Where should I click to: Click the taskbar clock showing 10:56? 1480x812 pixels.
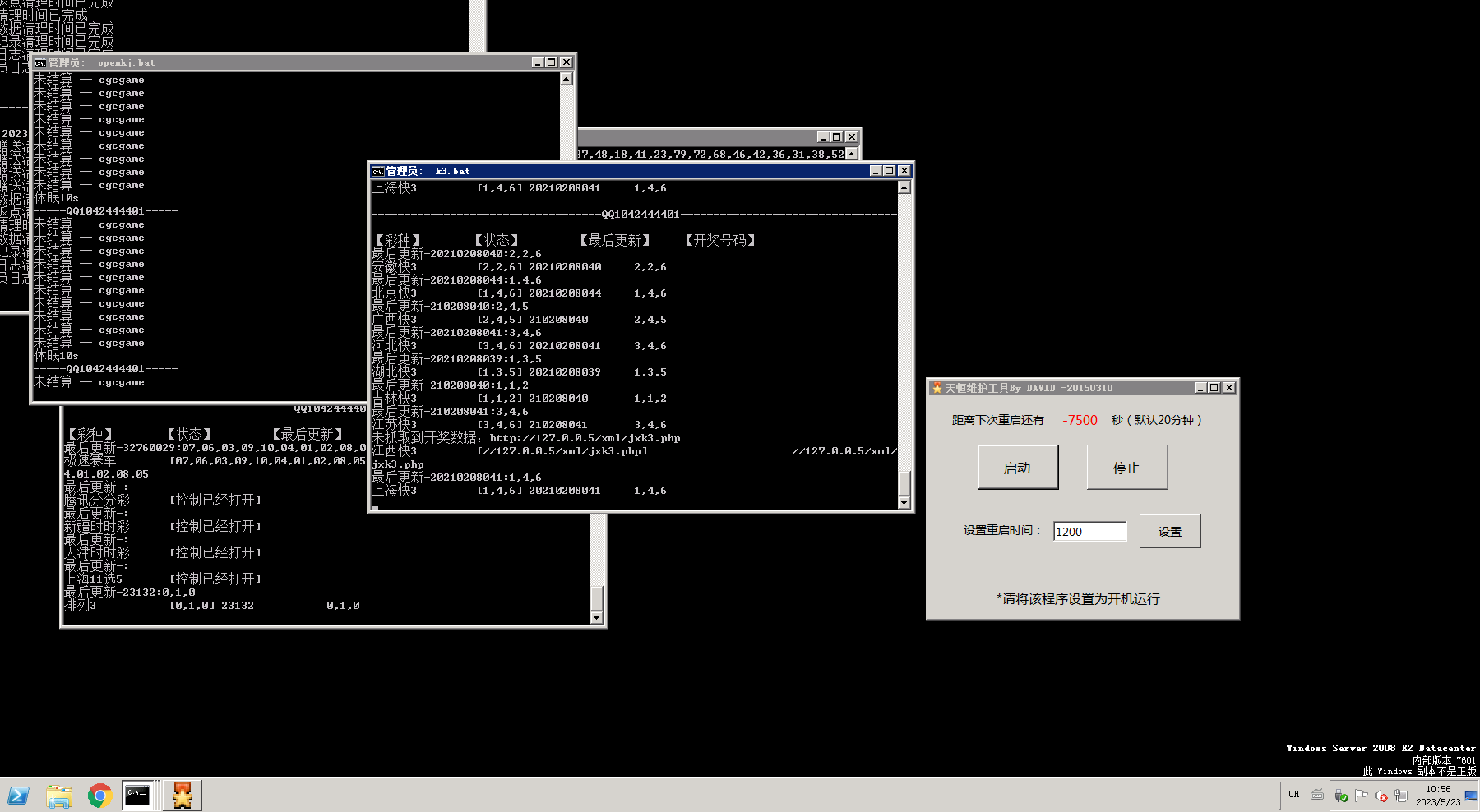pos(1438,795)
